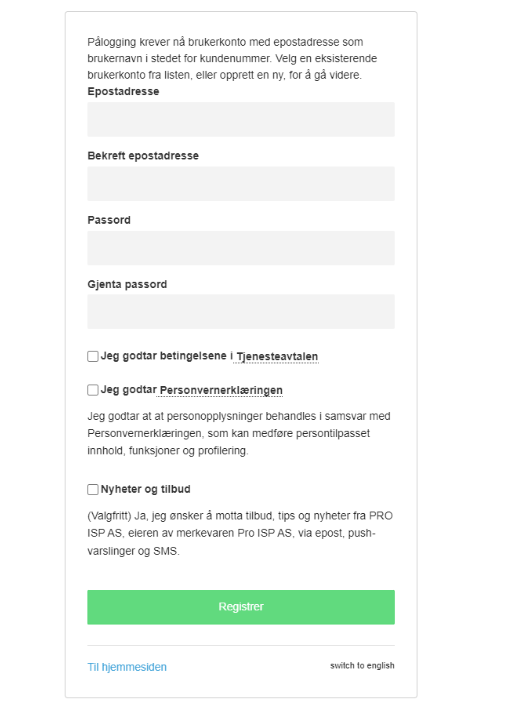Click the Gjenta passord field
518x713 pixels.
(x=241, y=311)
